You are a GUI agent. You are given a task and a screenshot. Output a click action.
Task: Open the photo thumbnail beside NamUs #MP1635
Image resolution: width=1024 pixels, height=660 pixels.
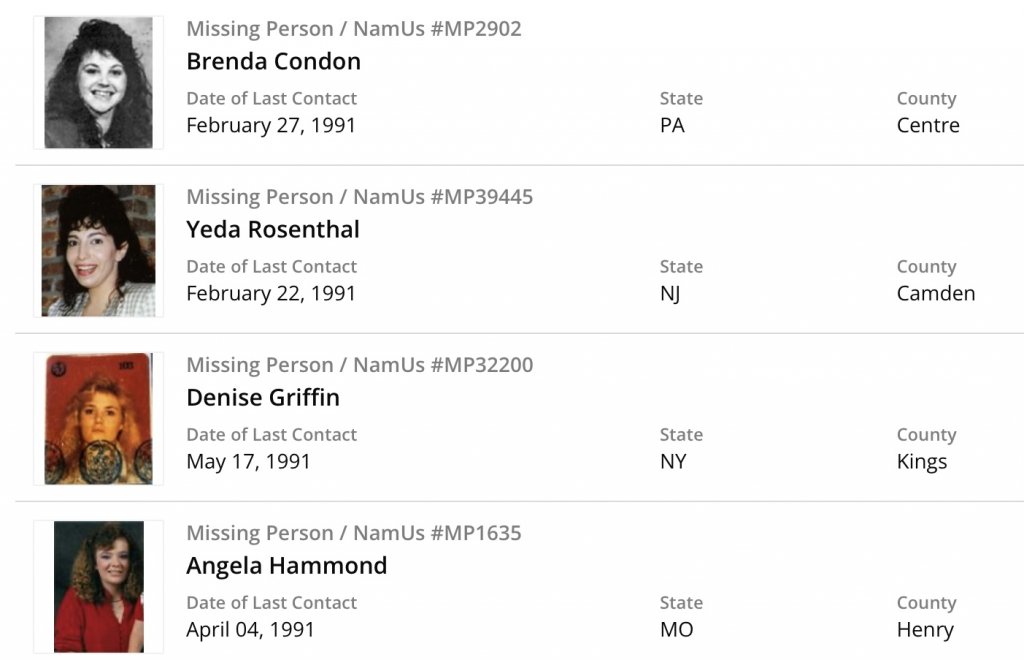(98, 587)
